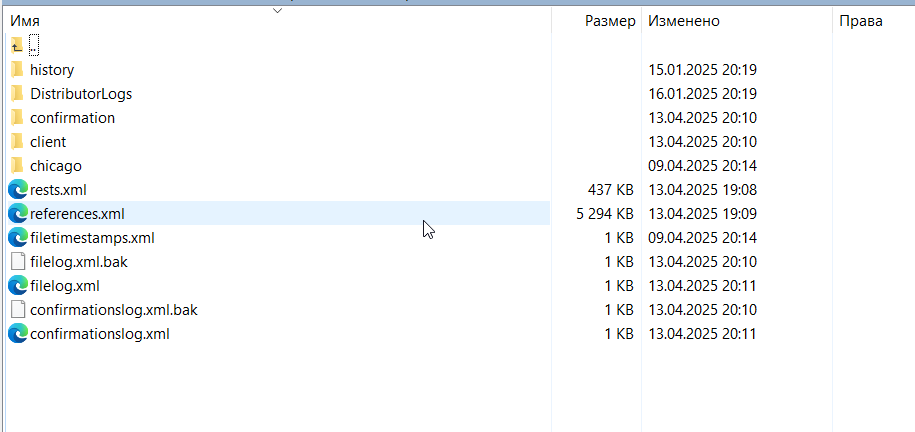Image resolution: width=915 pixels, height=432 pixels.
Task: Select the rests.xml file name
Action: tap(58, 190)
